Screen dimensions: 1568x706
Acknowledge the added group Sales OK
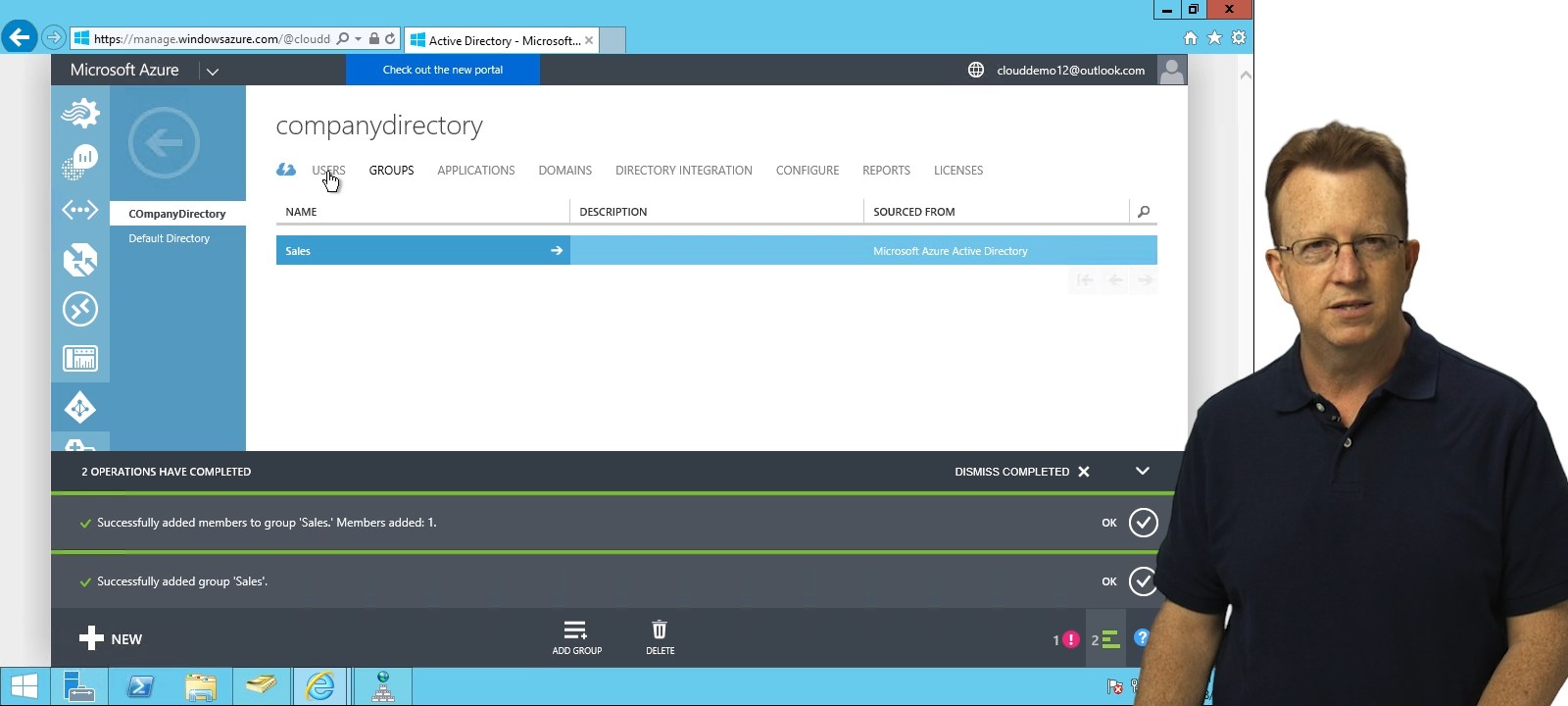coord(1143,581)
